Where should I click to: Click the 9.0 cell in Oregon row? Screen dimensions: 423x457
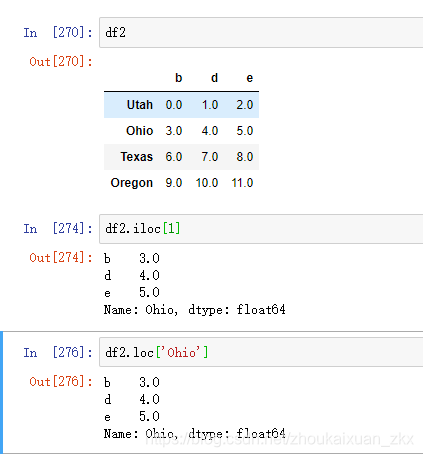tap(174, 183)
